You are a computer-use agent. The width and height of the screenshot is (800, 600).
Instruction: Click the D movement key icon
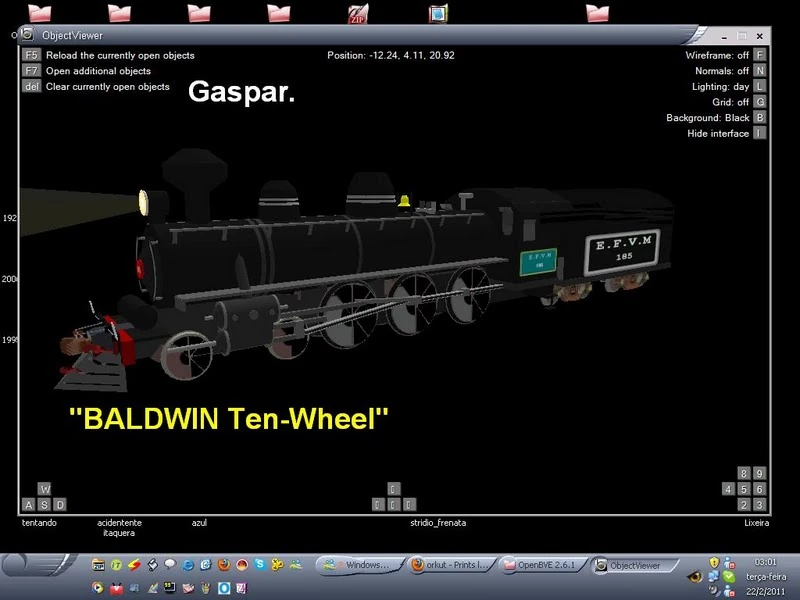pyautogui.click(x=60, y=505)
